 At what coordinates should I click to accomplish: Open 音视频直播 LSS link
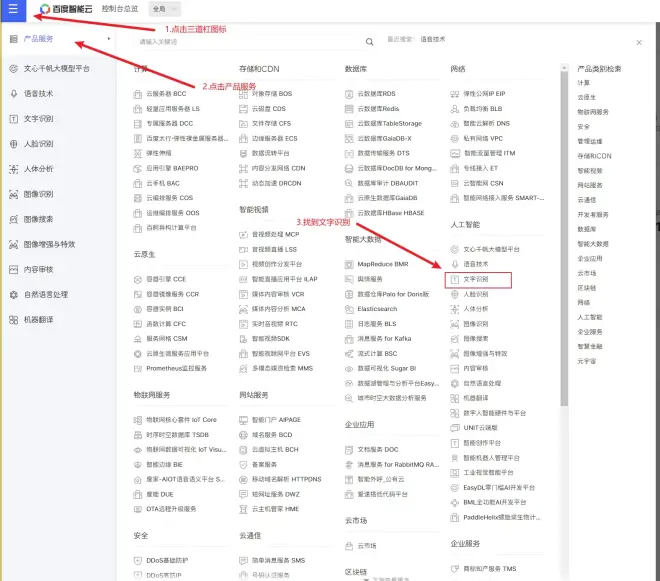point(274,250)
